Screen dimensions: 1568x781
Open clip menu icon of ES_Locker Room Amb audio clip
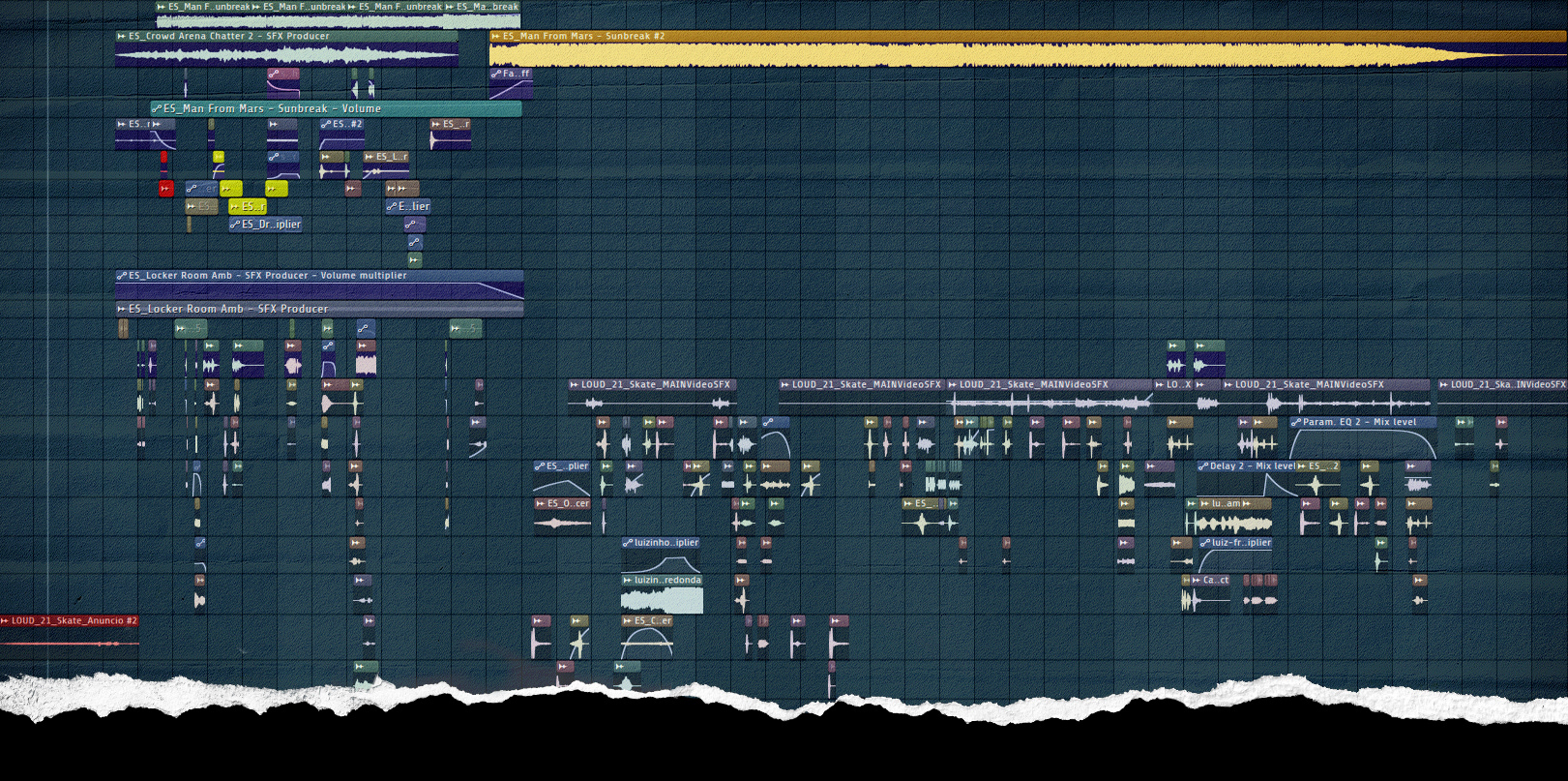(122, 309)
